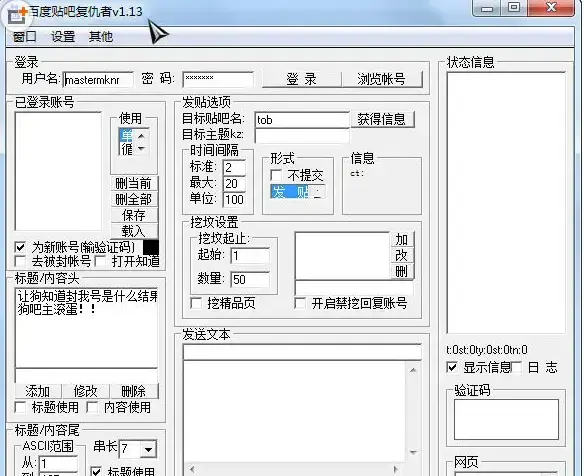Open the 发贴 形式 dropdown
Screen dimensions: 584x476
pyautogui.click(x=318, y=192)
